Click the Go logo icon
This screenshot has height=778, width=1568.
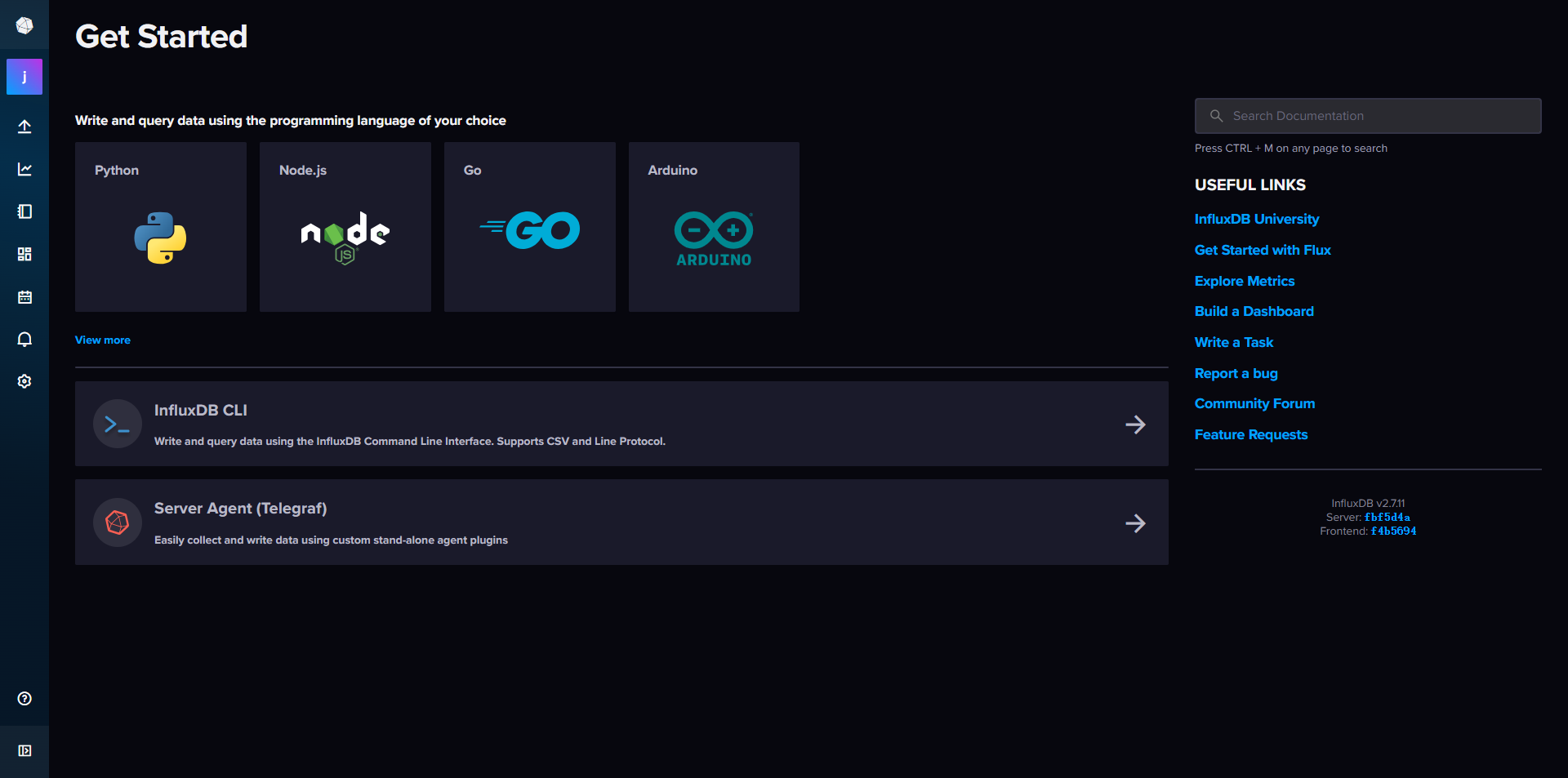(529, 229)
